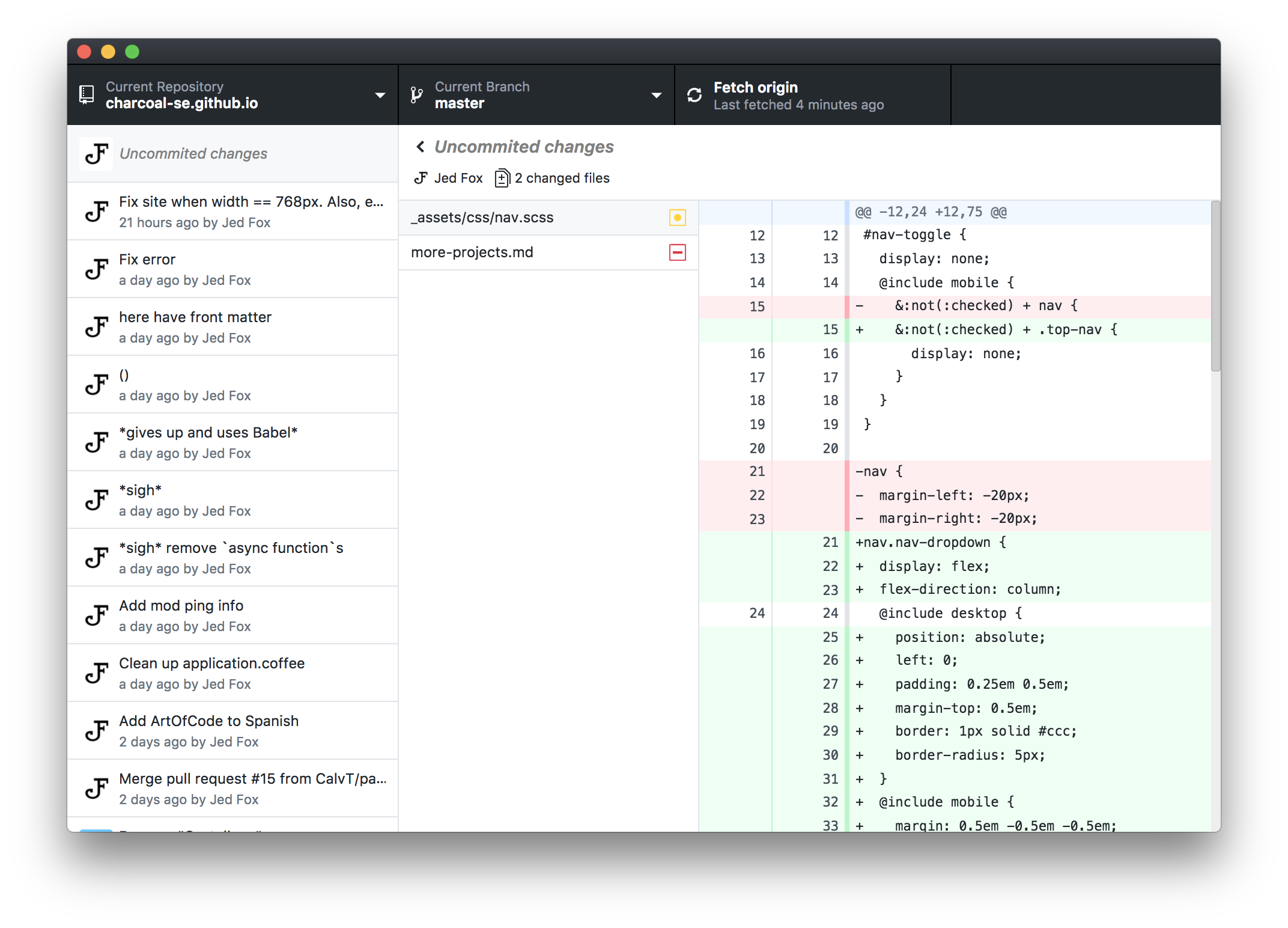The width and height of the screenshot is (1288, 928).
Task: Click '2 changed files' label
Action: [x=562, y=179]
